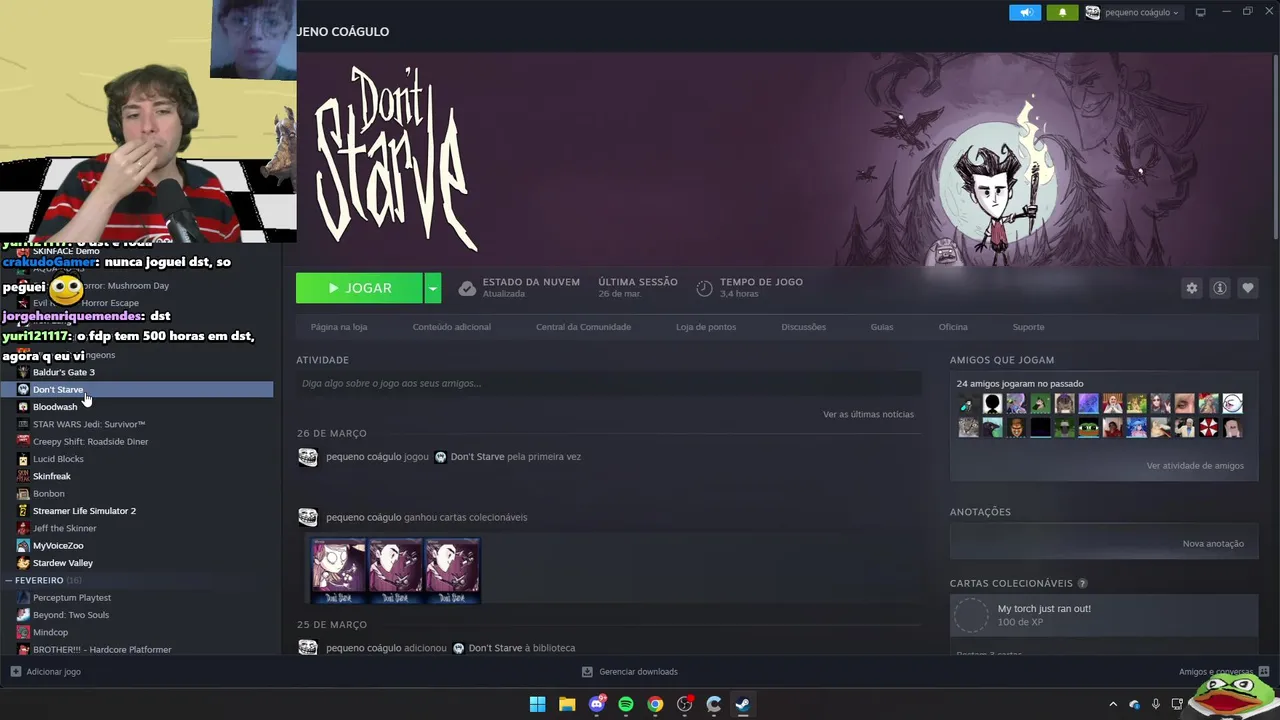Open File Explorer from taskbar
The width and height of the screenshot is (1280, 720).
pyautogui.click(x=567, y=704)
